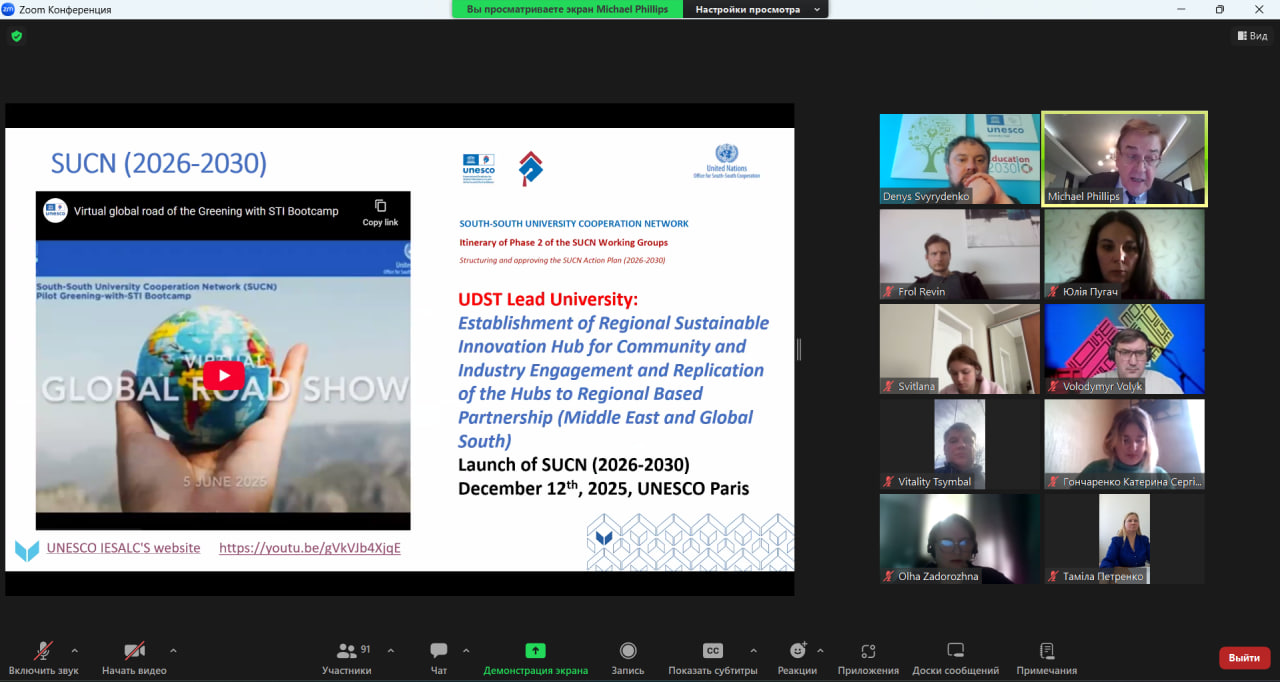The width and height of the screenshot is (1280, 682).
Task: Open the youtu.be link on the slide
Action: tap(309, 548)
